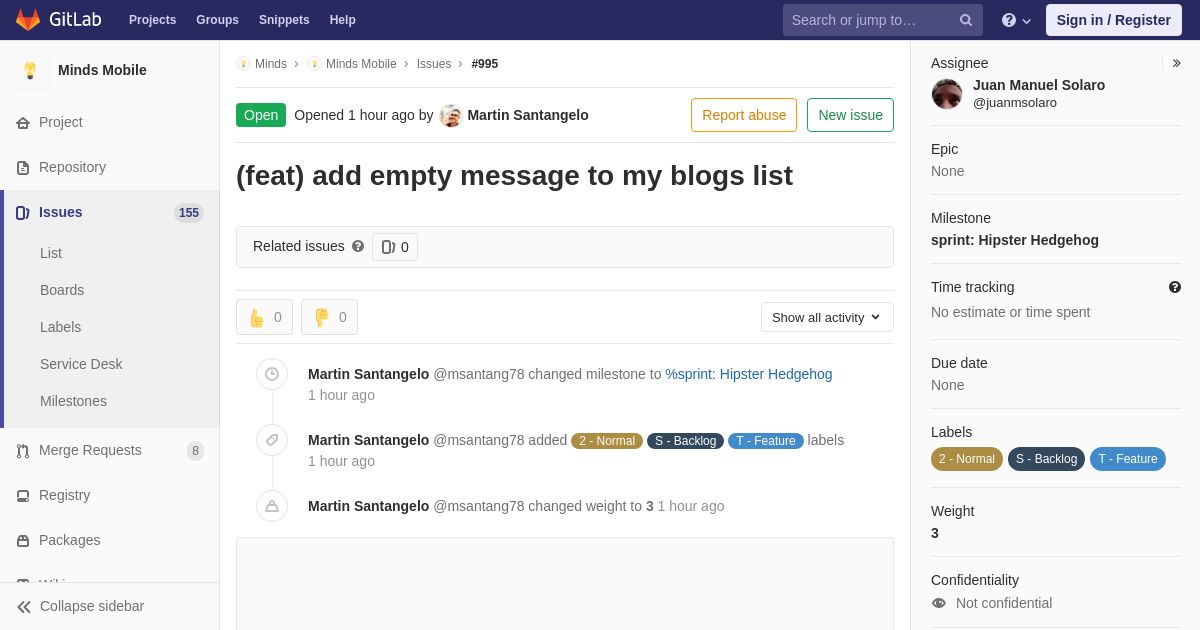Click the confidentiality eye icon

click(x=939, y=603)
